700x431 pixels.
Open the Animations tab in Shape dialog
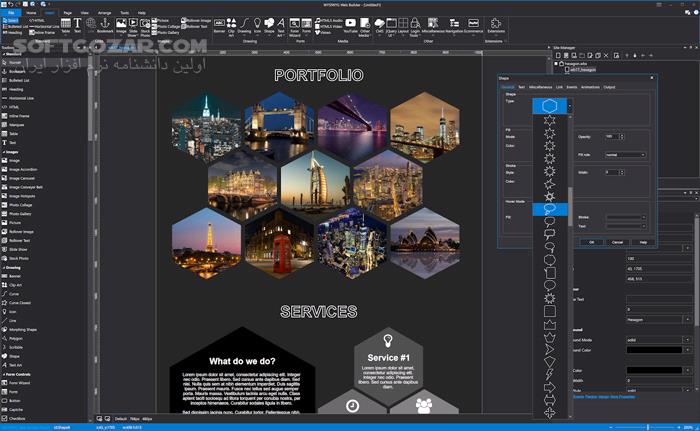pyautogui.click(x=590, y=87)
